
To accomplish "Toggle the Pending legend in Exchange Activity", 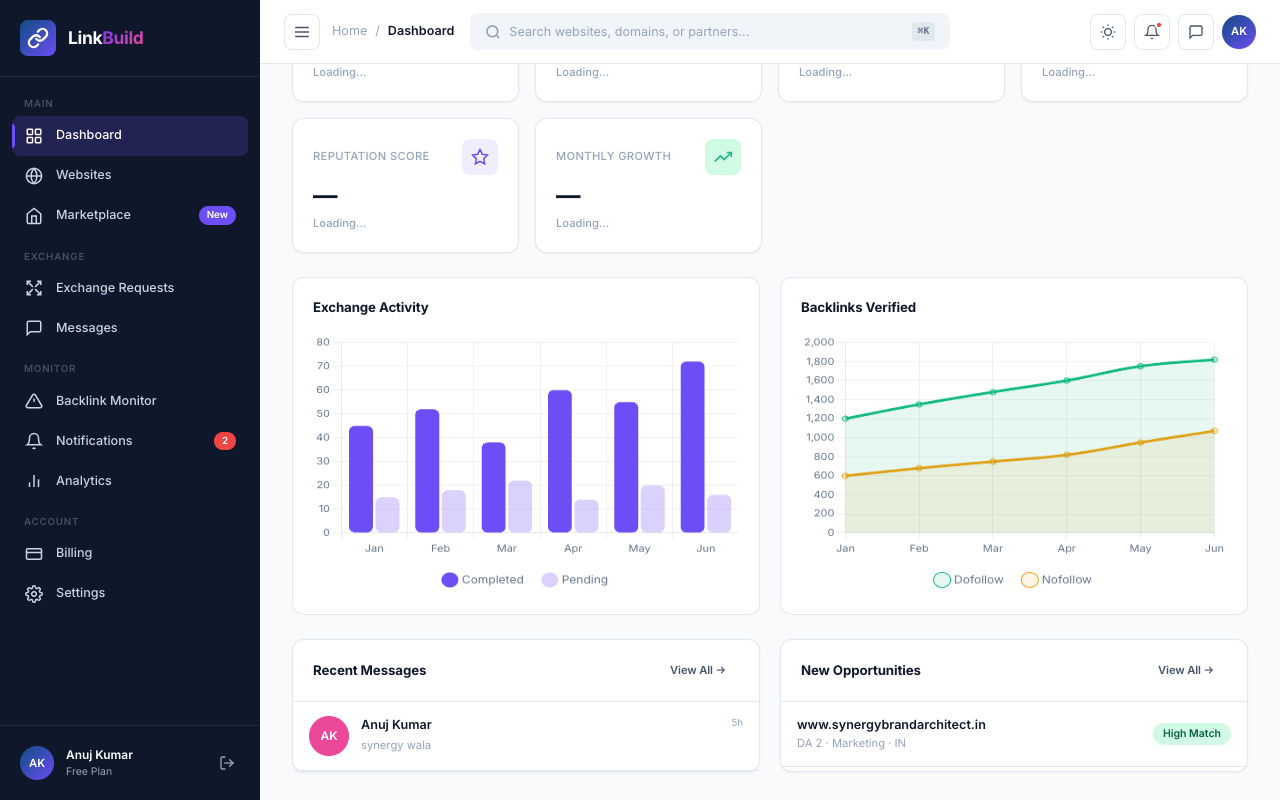I will point(575,580).
